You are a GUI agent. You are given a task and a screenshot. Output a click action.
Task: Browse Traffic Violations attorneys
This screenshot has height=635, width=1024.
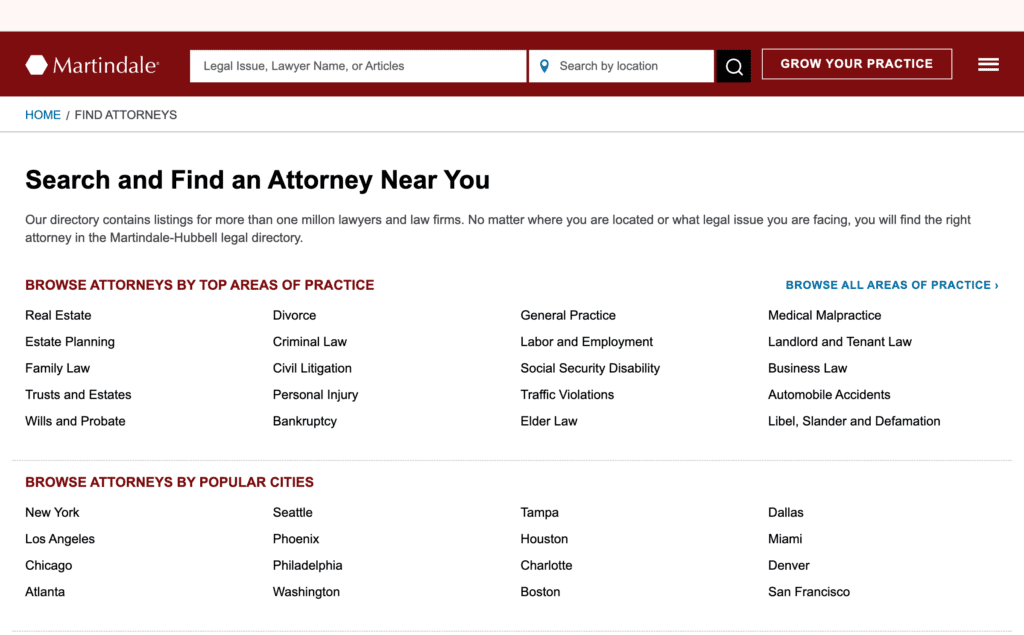pos(567,395)
